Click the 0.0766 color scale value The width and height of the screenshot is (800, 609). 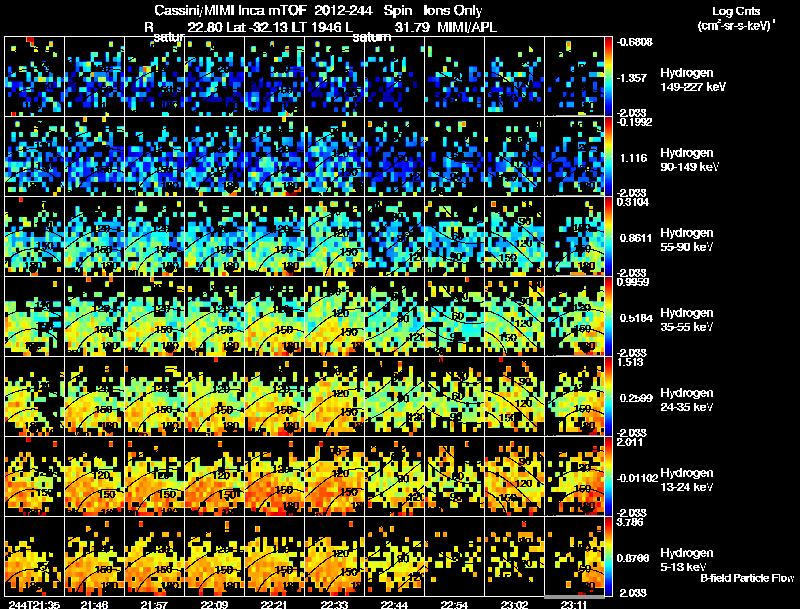[634, 558]
